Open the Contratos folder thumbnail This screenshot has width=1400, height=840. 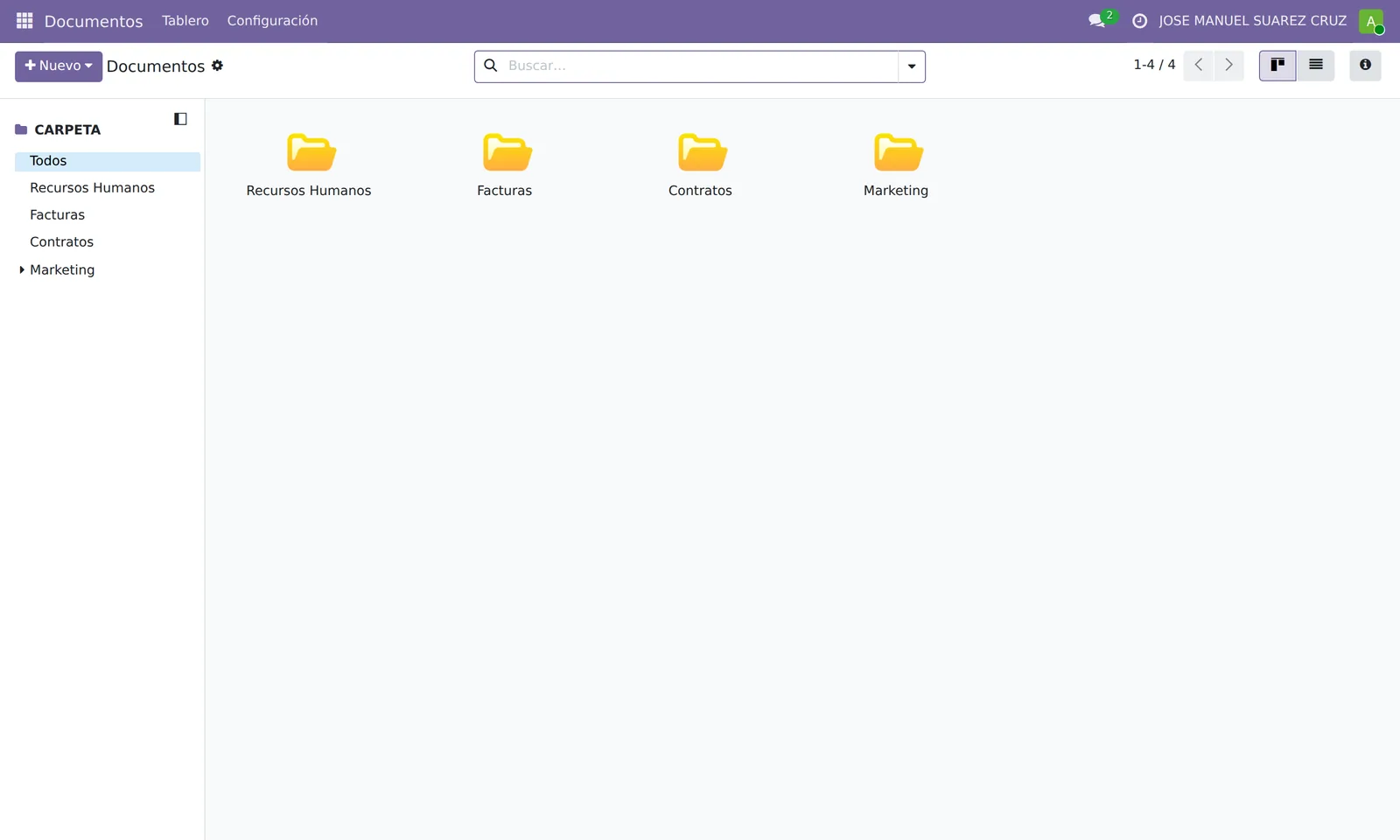pos(702,153)
